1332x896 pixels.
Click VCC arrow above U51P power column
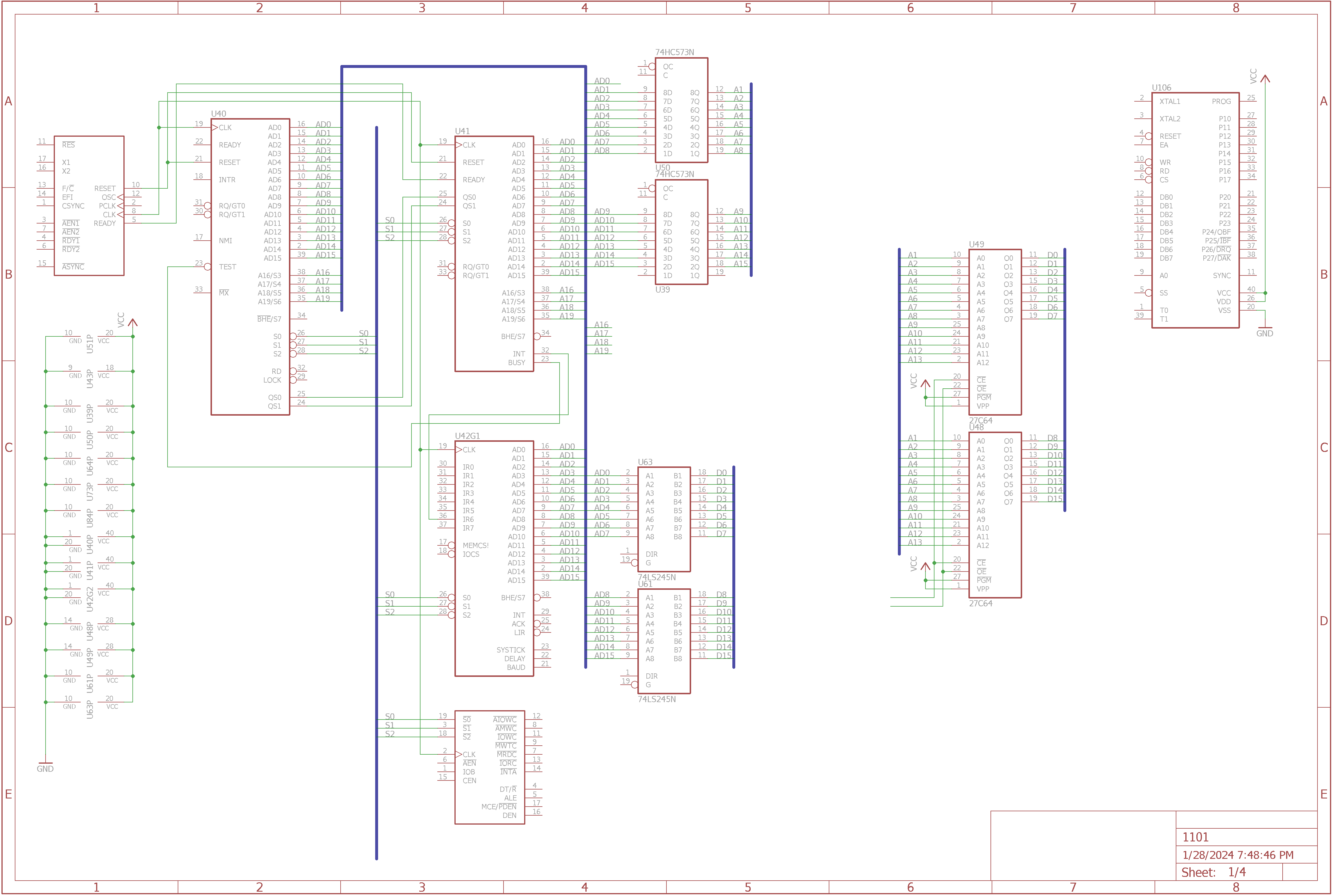coord(133,323)
